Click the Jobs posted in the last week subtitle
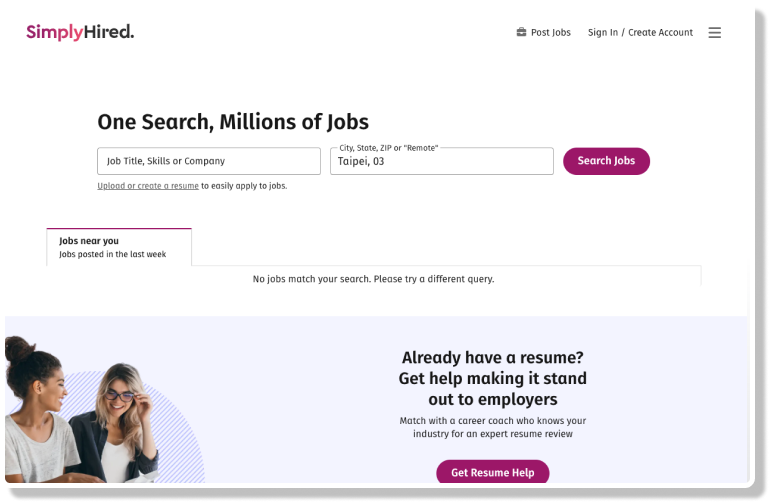 tap(112, 254)
